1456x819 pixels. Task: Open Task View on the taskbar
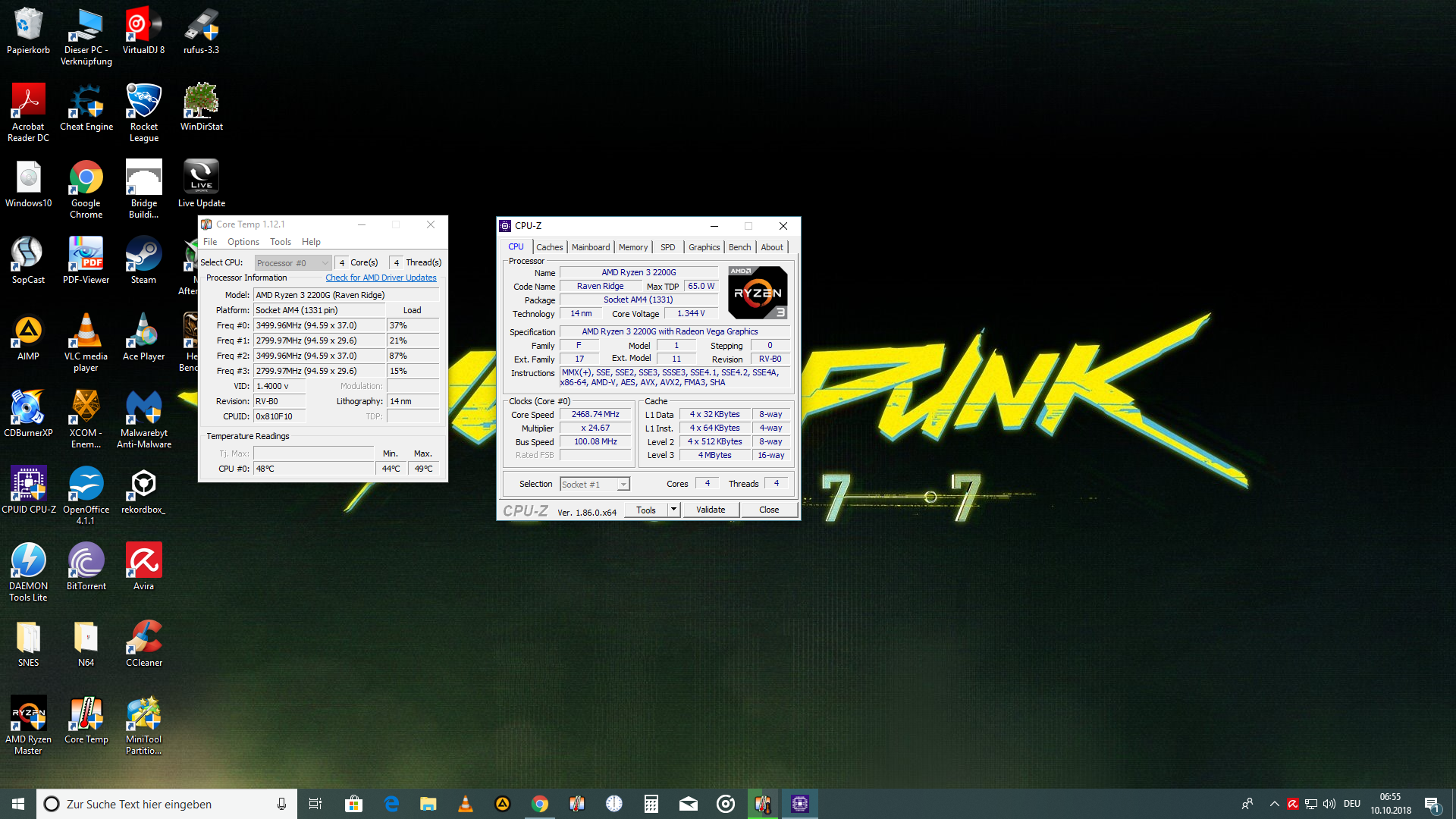coord(315,803)
